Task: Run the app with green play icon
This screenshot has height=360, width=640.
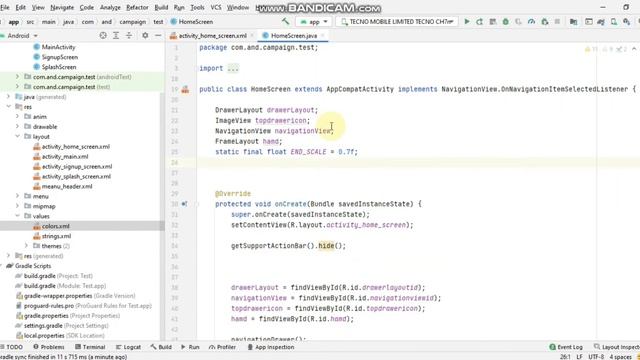Action: click(467, 22)
